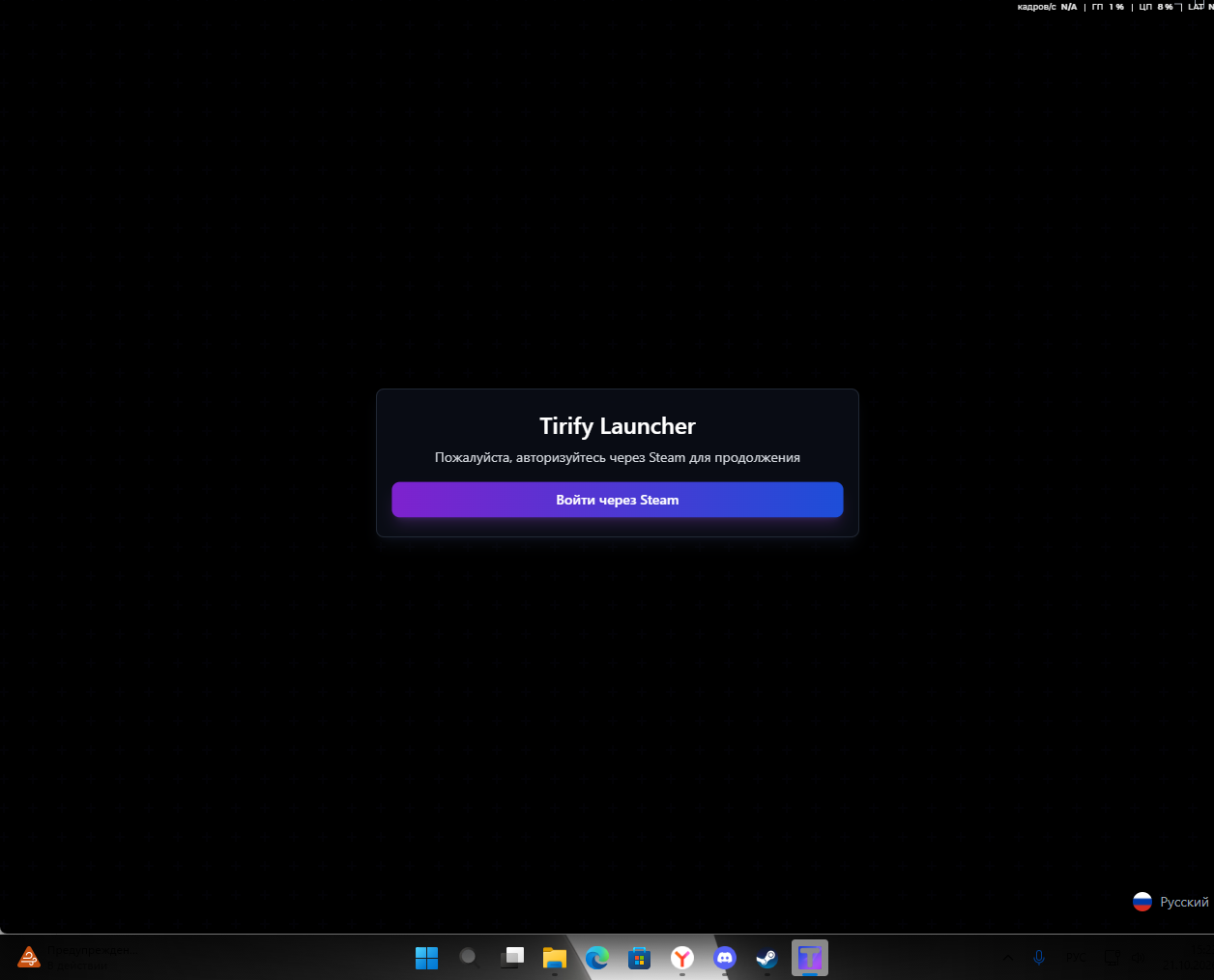The image size is (1214, 980).
Task: Launch Yandex Browser from the taskbar
Action: point(682,958)
